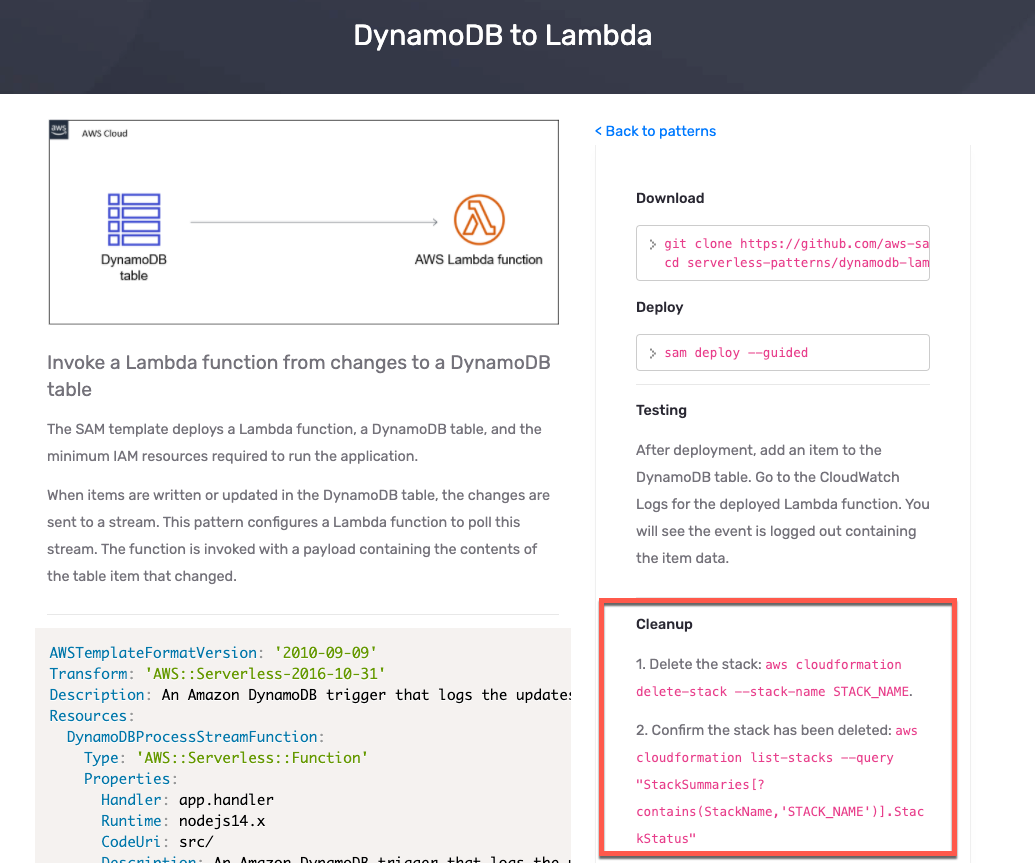
Task: Click the AWSTemplateFormatVersion line in template
Action: point(213,652)
